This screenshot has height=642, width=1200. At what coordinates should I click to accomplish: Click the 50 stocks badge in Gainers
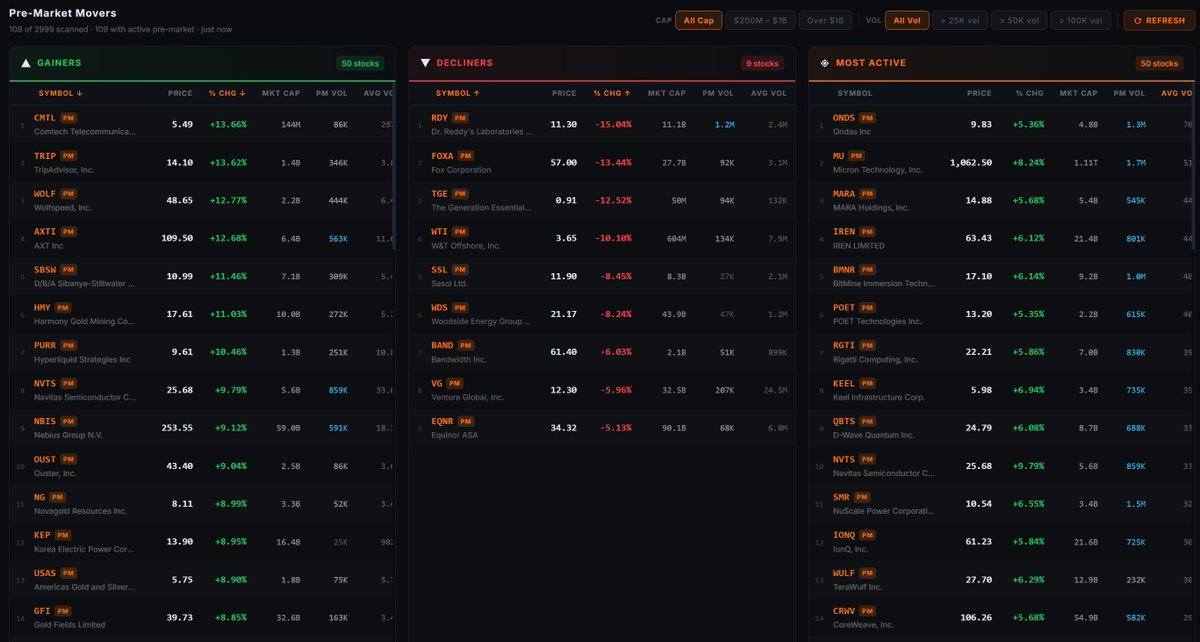click(360, 63)
